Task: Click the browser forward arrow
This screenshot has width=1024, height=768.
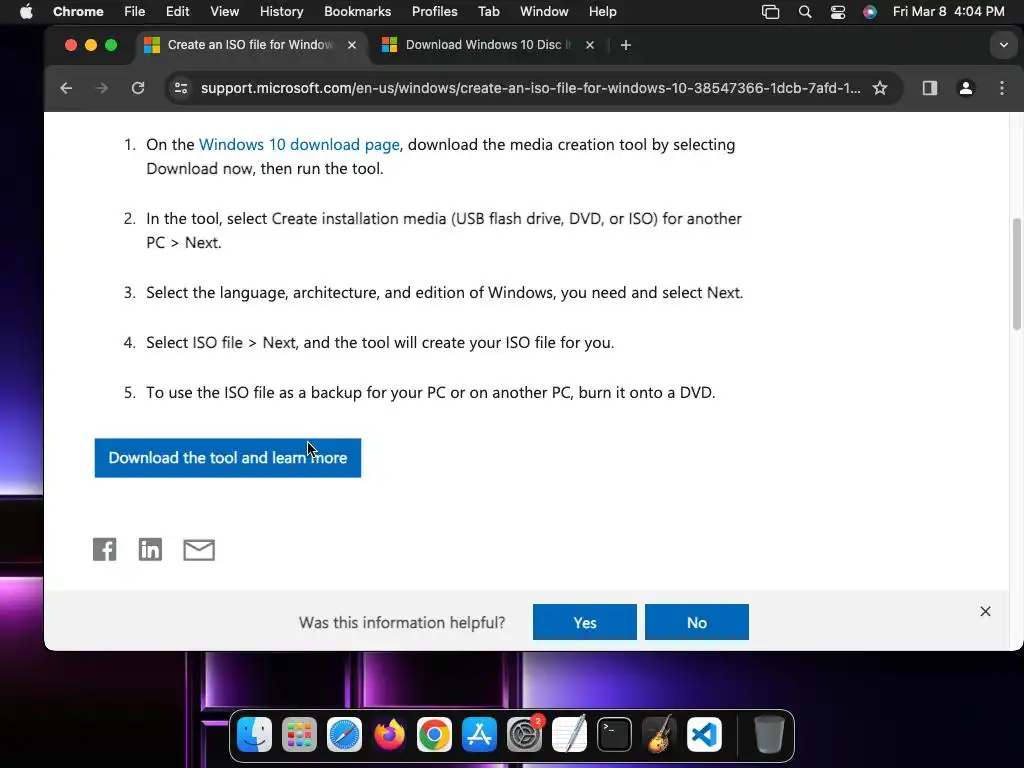Action: click(x=101, y=88)
